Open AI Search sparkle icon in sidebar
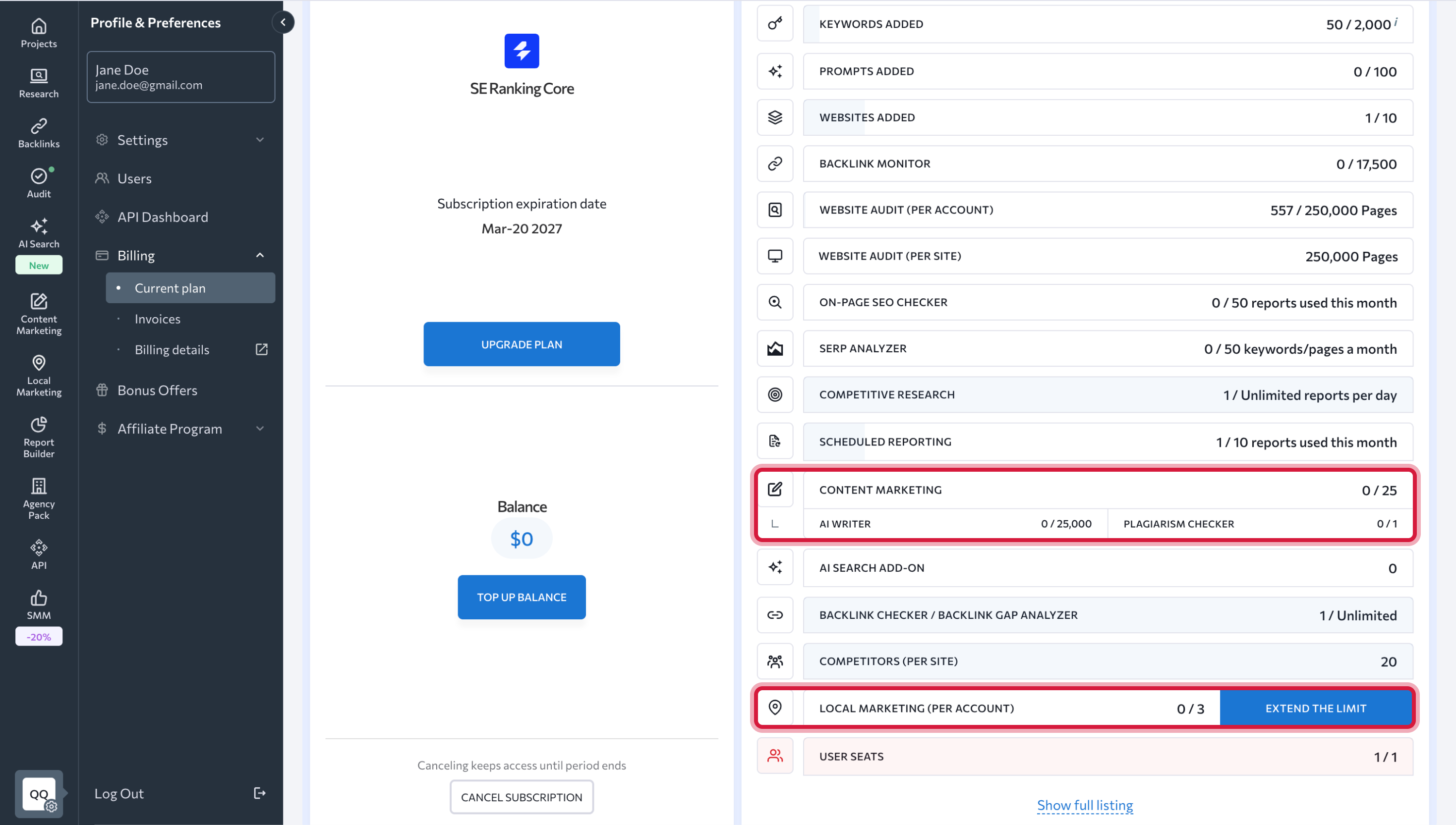Image resolution: width=1456 pixels, height=825 pixels. point(39,226)
